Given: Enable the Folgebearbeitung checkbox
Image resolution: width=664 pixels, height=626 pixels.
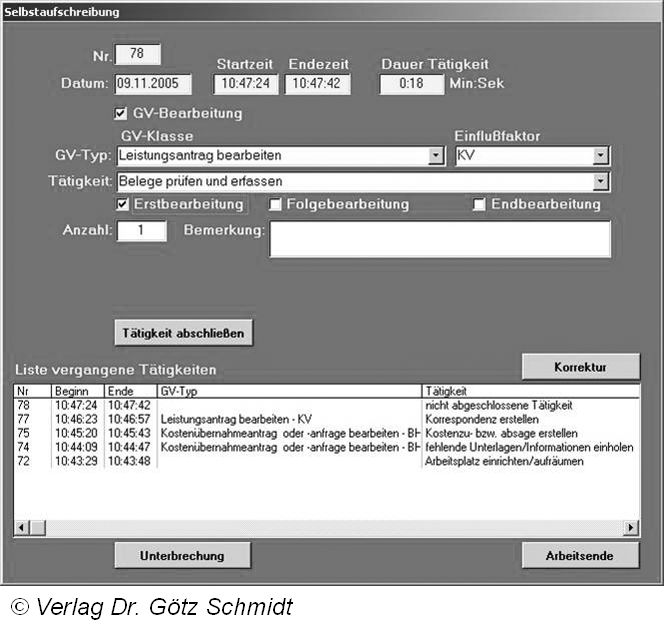Looking at the screenshot, I should [x=276, y=205].
